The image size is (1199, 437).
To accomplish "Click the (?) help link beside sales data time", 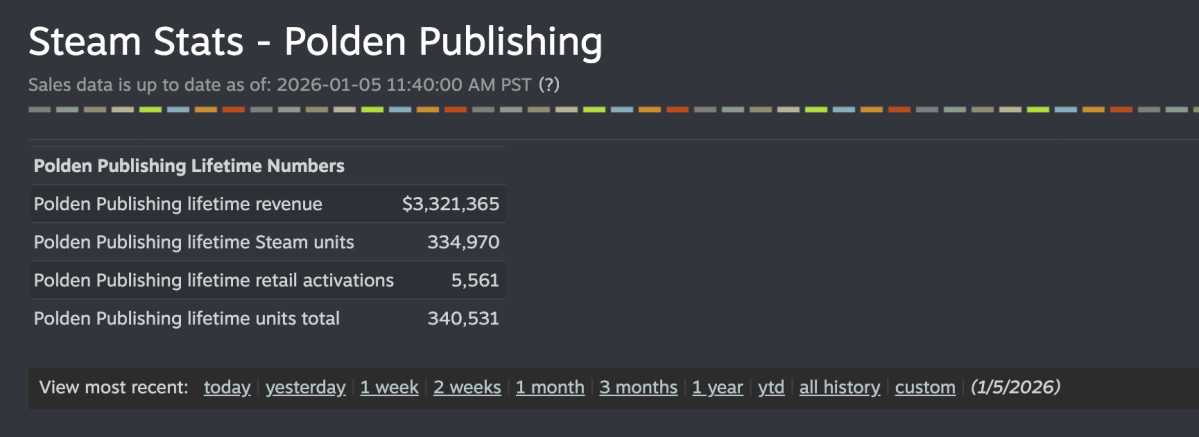I will click(549, 84).
